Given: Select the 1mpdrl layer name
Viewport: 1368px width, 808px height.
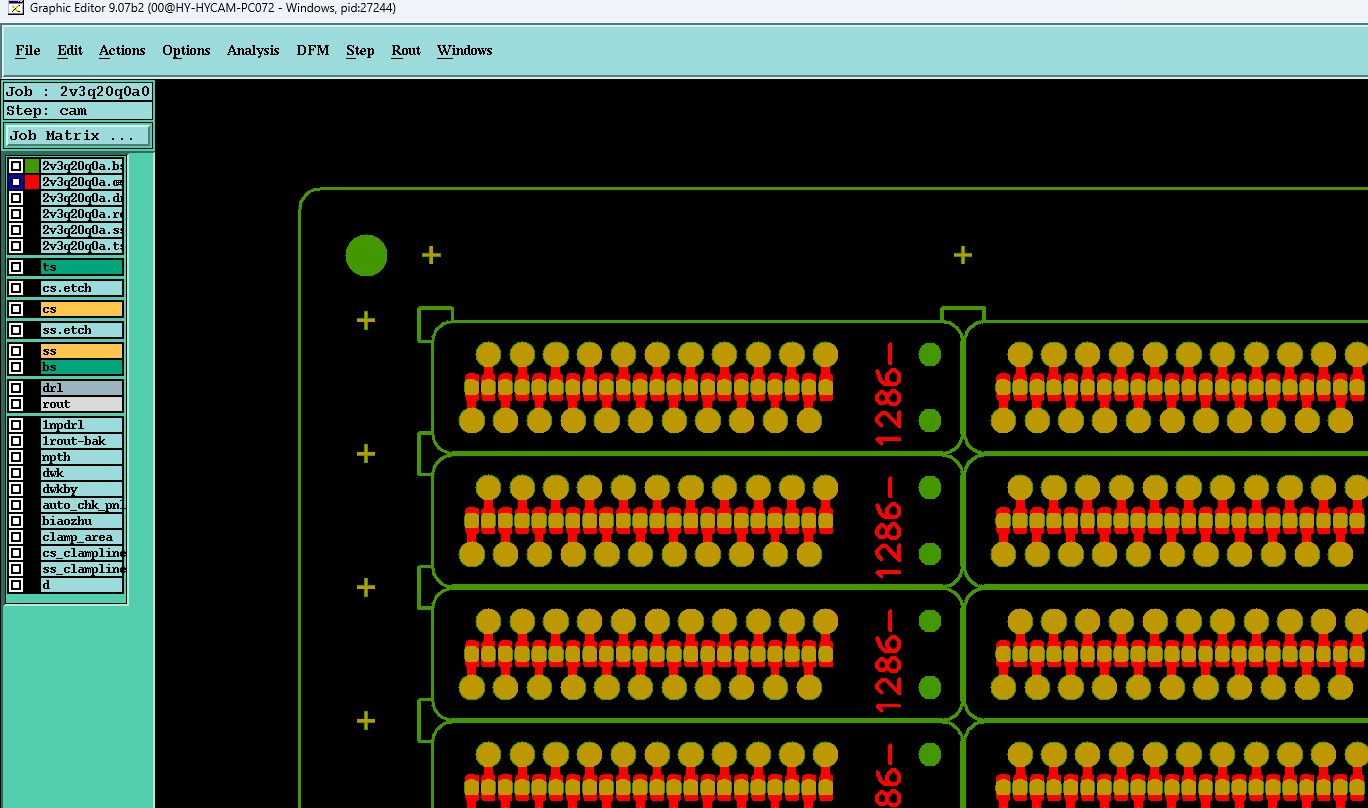Looking at the screenshot, I should 82,425.
